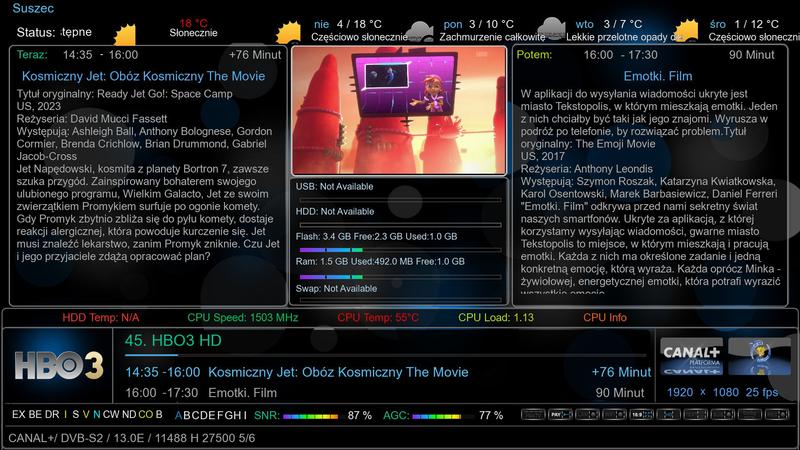Click the programme progress bar under 45. HBO3 HD

385,355
